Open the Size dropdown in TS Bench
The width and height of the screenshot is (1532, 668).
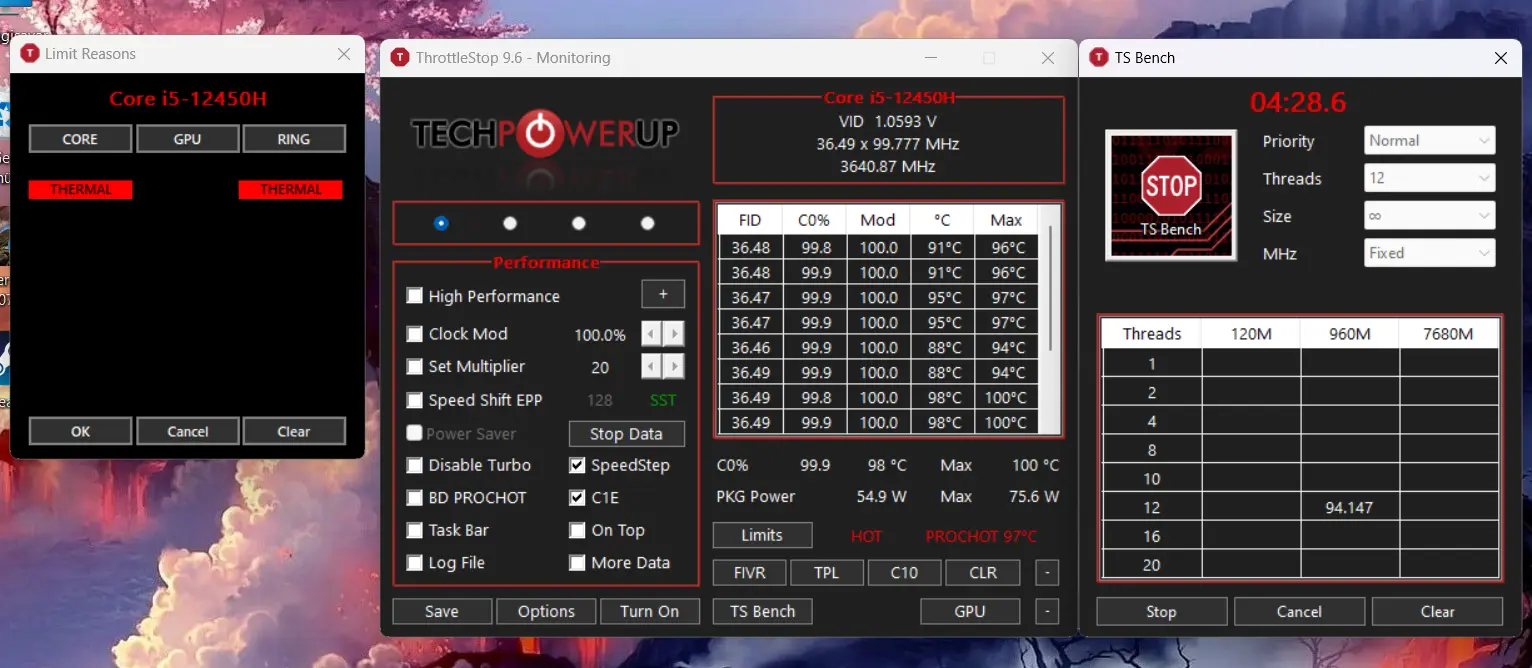pos(1430,216)
